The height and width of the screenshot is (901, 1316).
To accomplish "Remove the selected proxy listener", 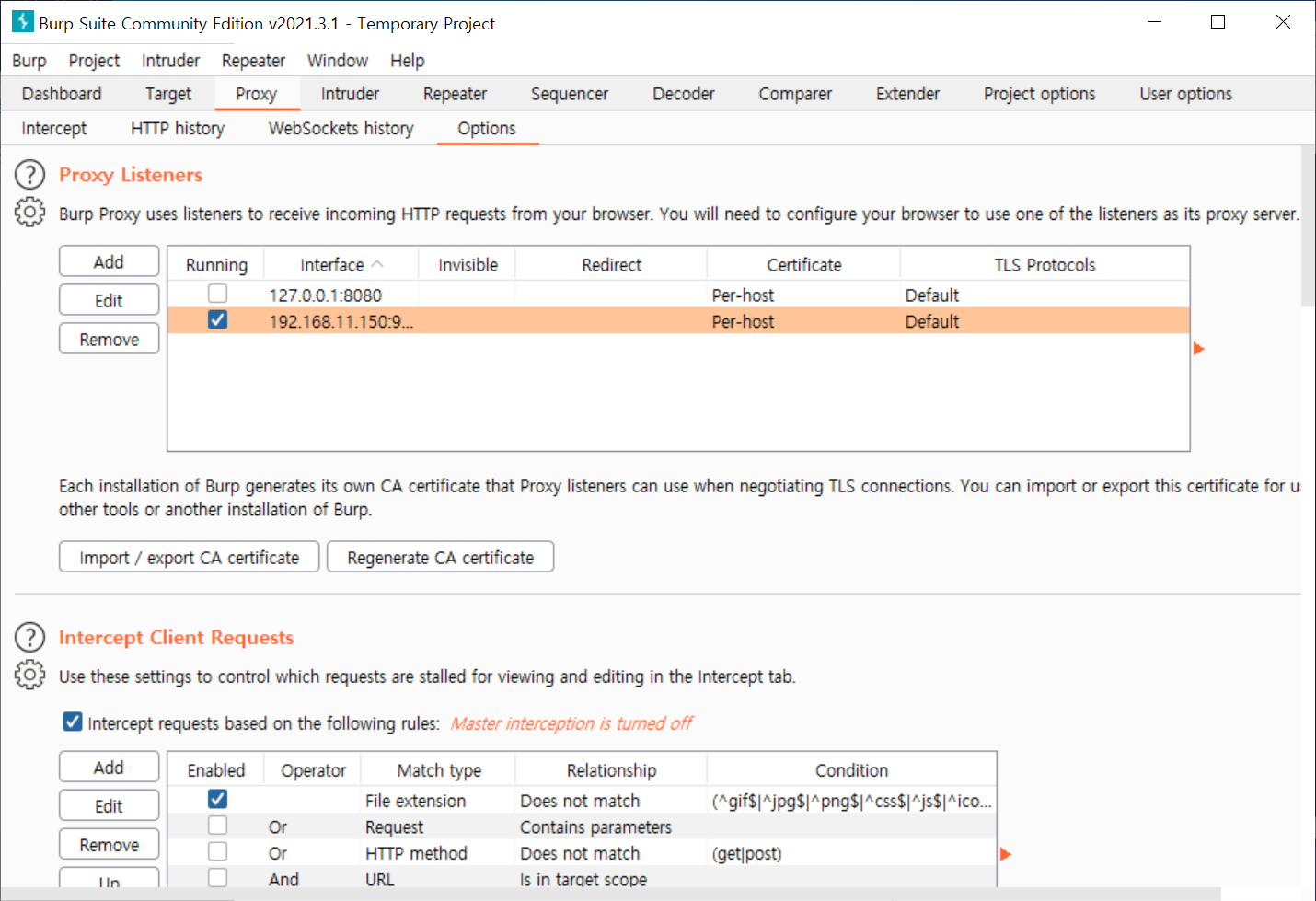I will (109, 339).
